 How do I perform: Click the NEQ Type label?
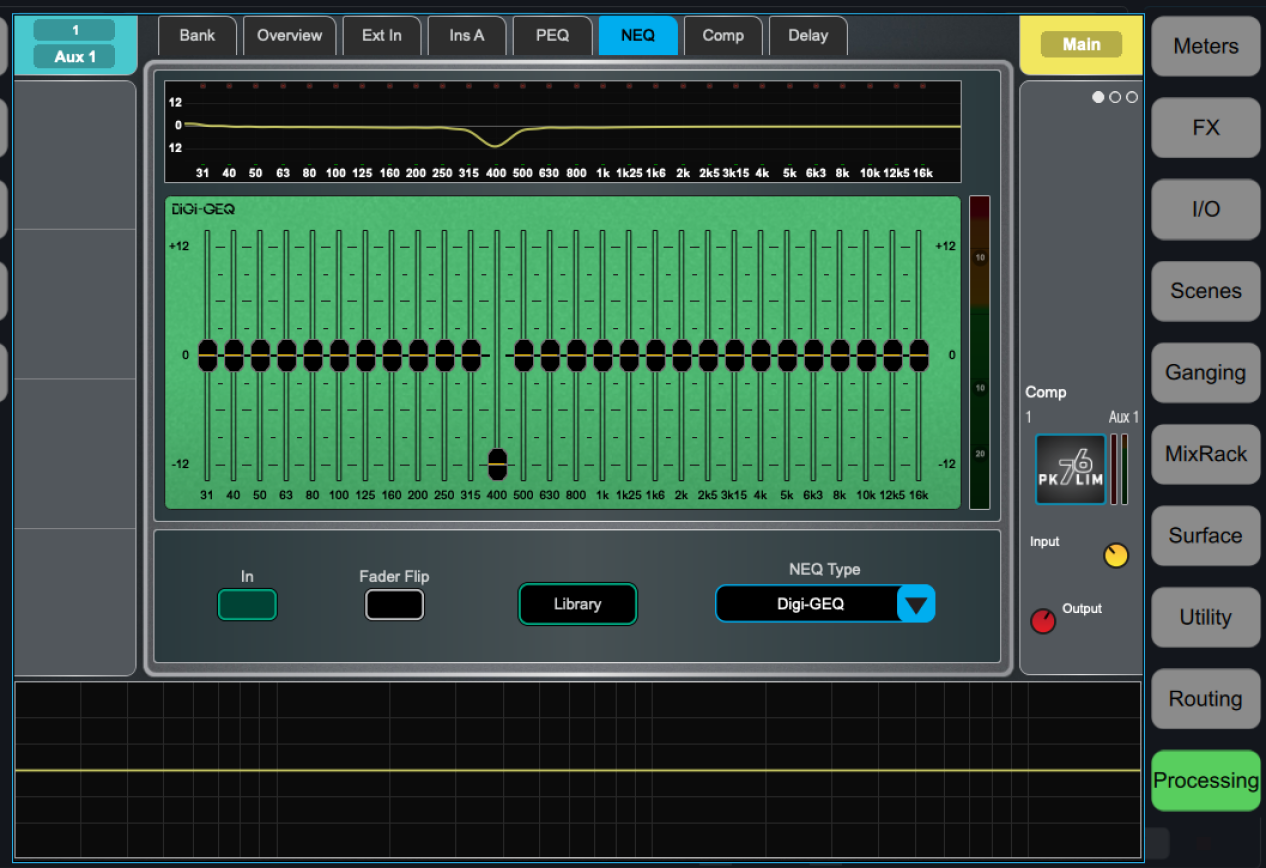pos(825,569)
